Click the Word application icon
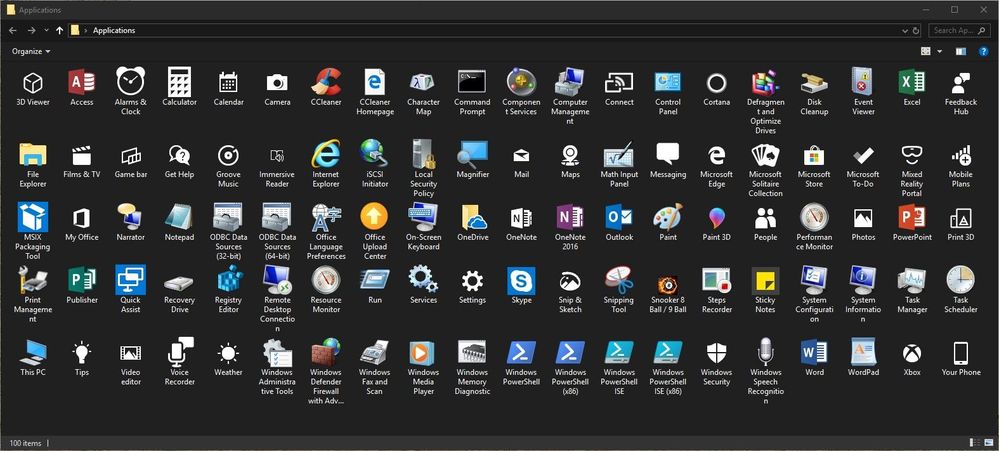 (x=814, y=352)
